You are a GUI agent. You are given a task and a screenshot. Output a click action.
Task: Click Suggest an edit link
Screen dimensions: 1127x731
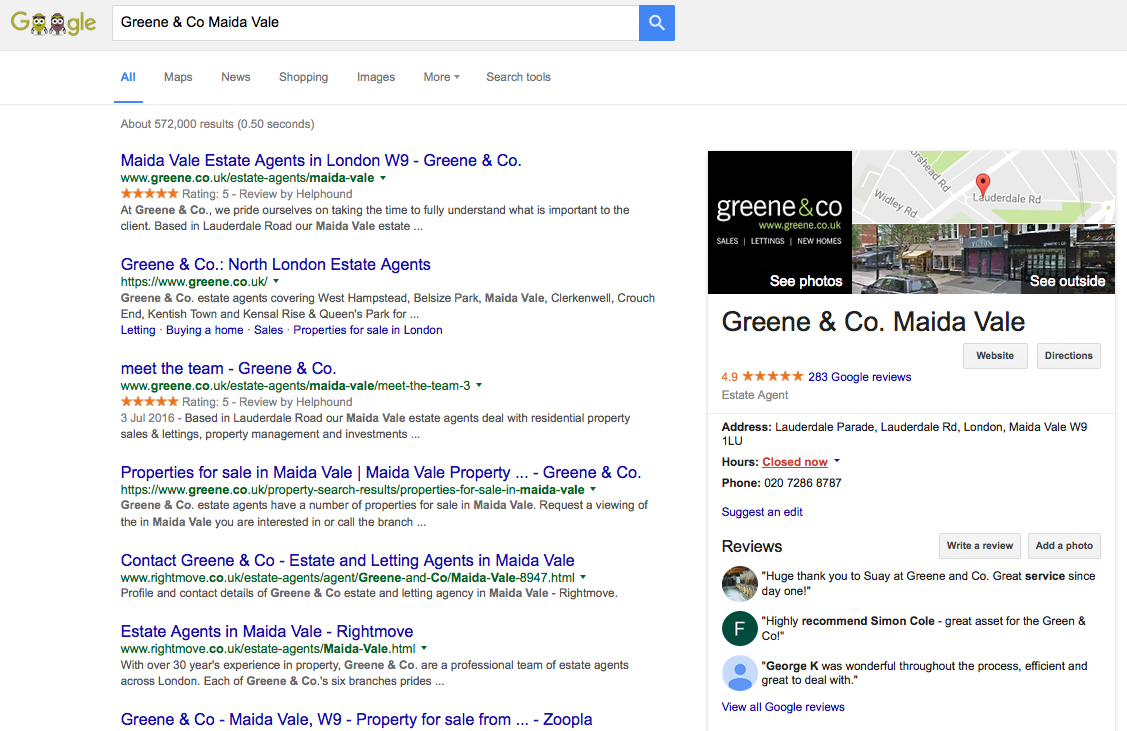coord(762,512)
